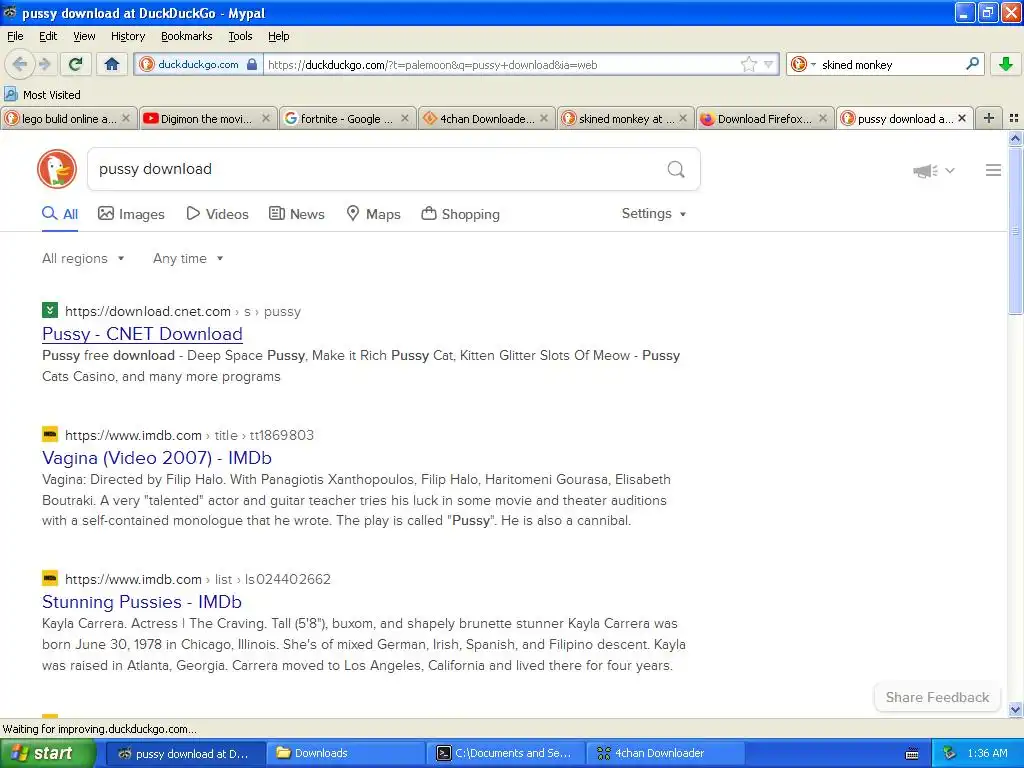Open the Settings dropdown
Screen dimensions: 1024x768
(x=654, y=214)
